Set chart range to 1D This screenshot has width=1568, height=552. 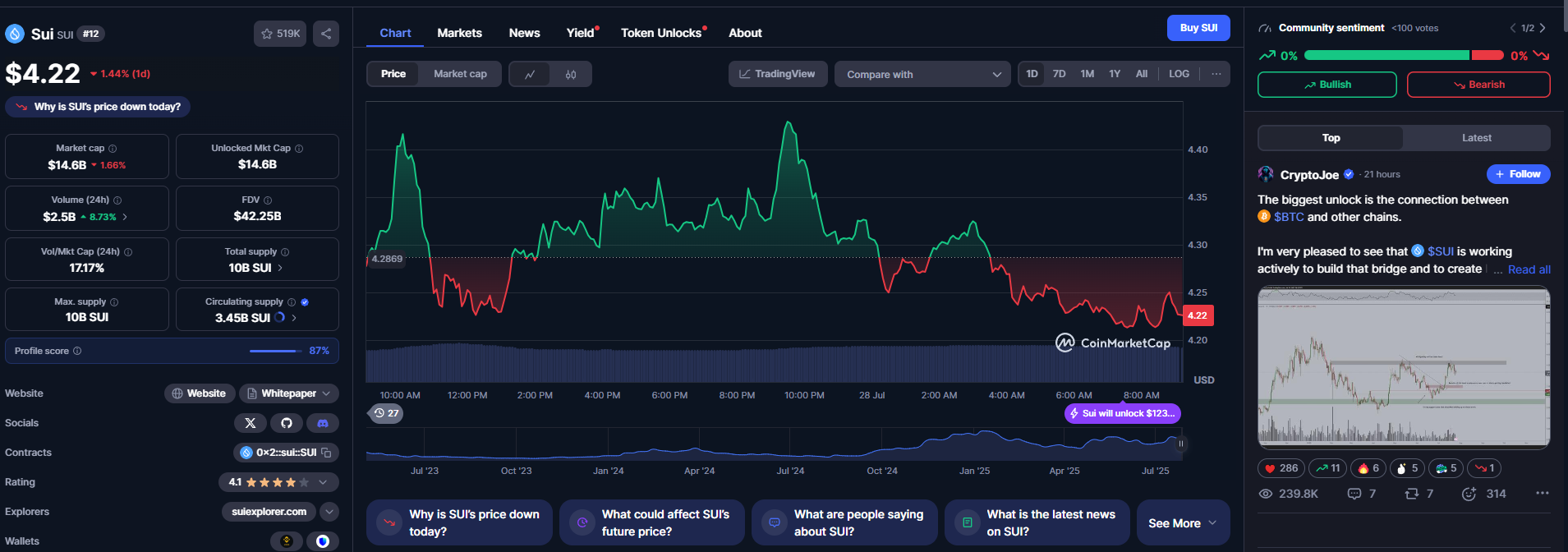[1032, 74]
